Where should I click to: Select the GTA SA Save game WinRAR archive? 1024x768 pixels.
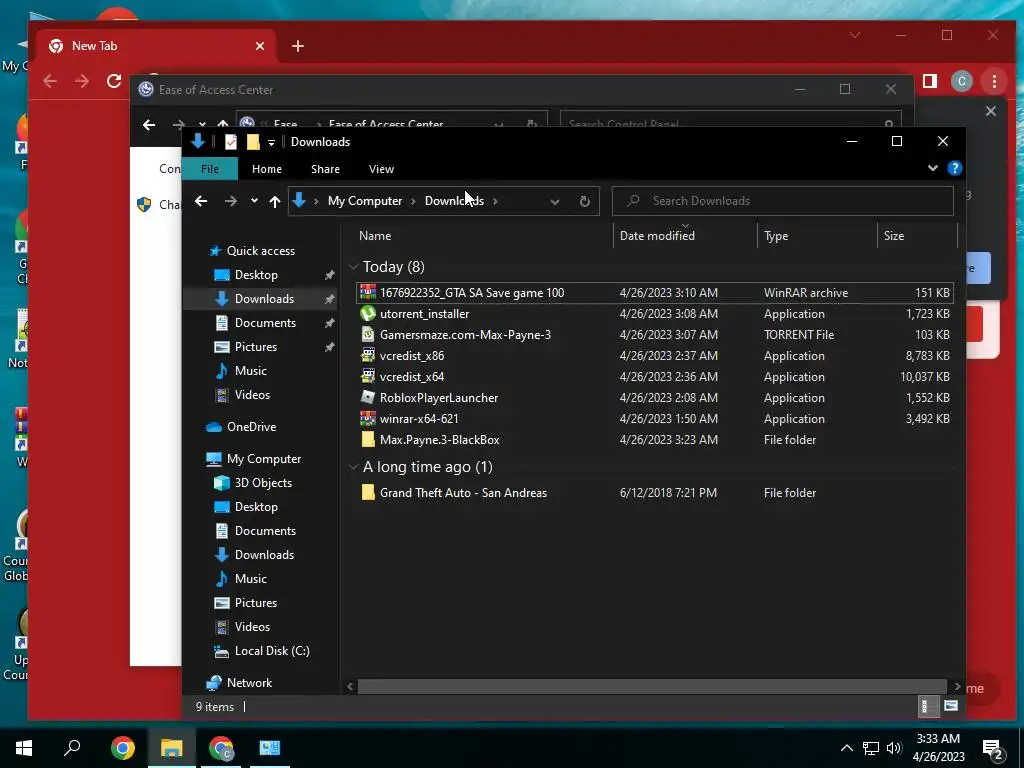(x=654, y=293)
